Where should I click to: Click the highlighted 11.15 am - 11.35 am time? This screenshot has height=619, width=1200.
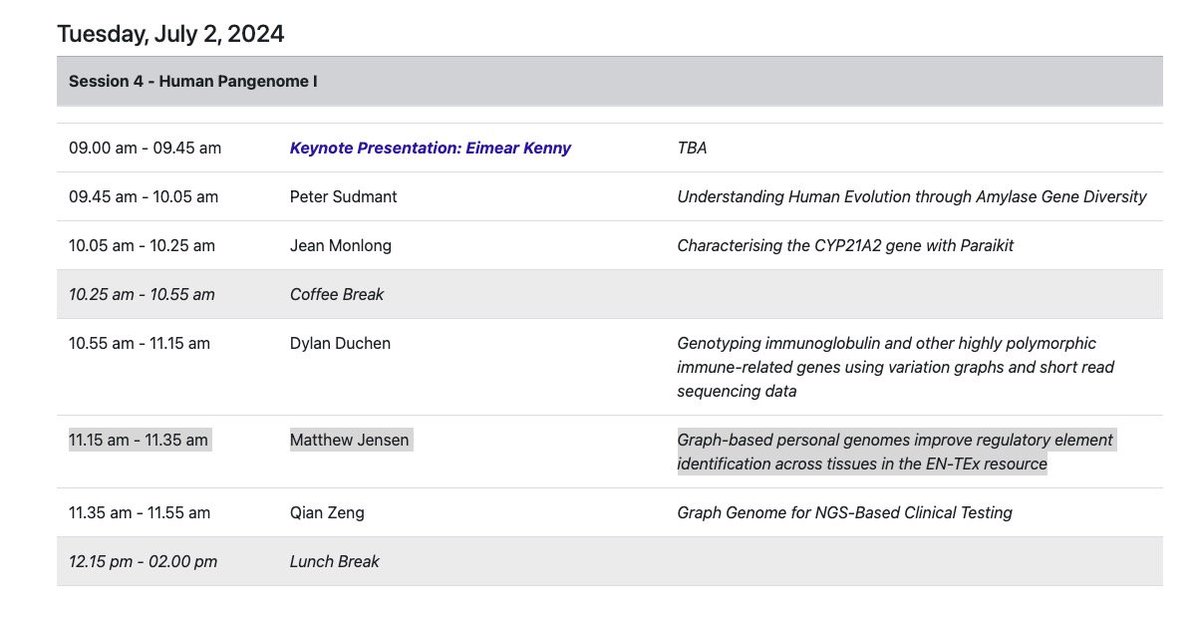tap(140, 440)
